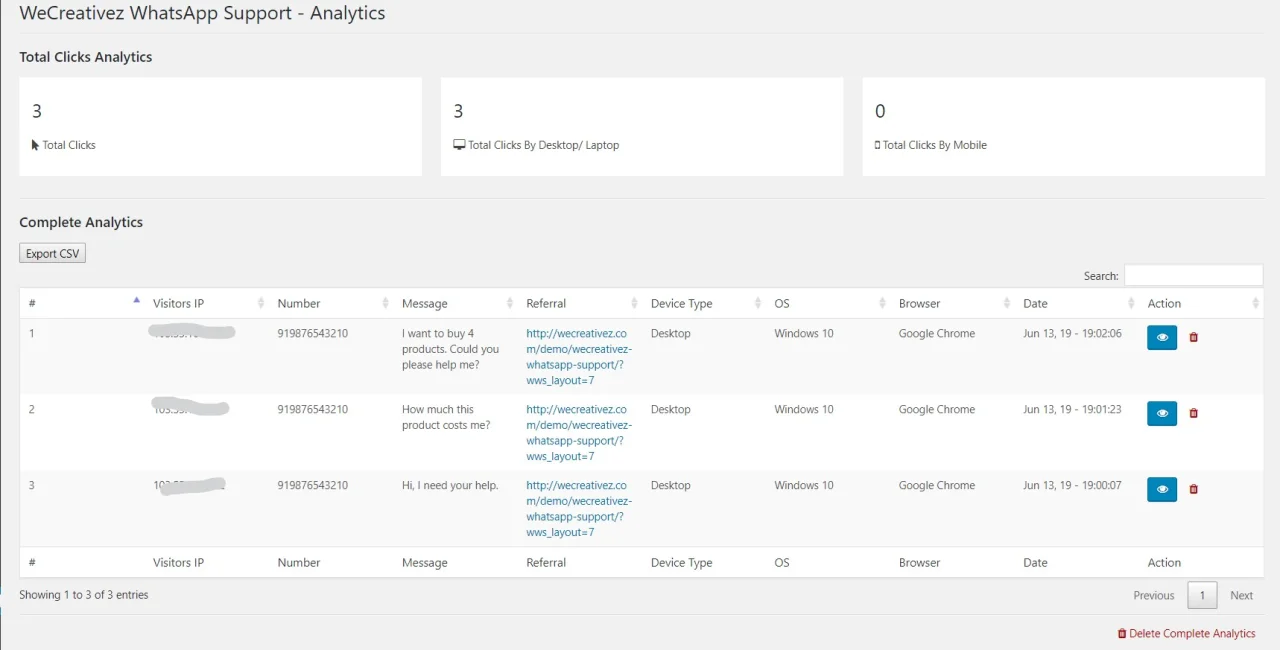
Task: Sort table by Message column
Action: (x=455, y=303)
